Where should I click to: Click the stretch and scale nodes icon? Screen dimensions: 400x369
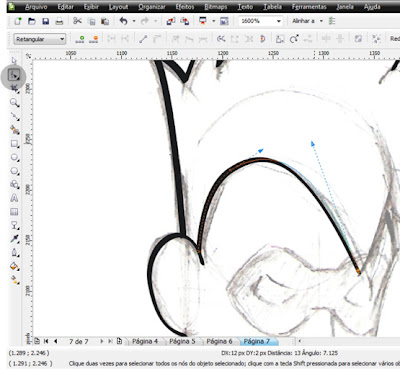pyautogui.click(x=280, y=39)
